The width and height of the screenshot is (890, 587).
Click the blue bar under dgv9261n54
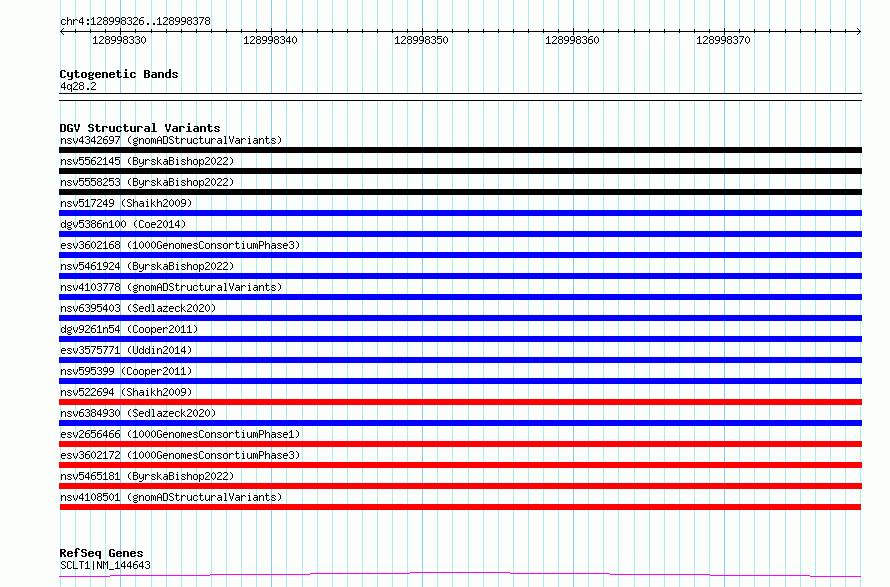[460, 339]
